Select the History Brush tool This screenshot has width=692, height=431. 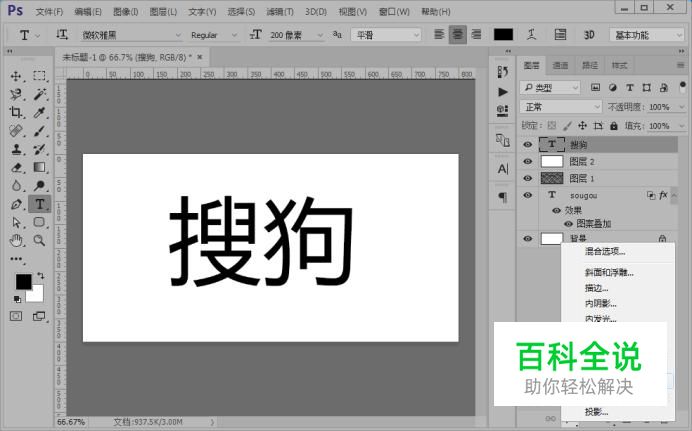pos(39,149)
